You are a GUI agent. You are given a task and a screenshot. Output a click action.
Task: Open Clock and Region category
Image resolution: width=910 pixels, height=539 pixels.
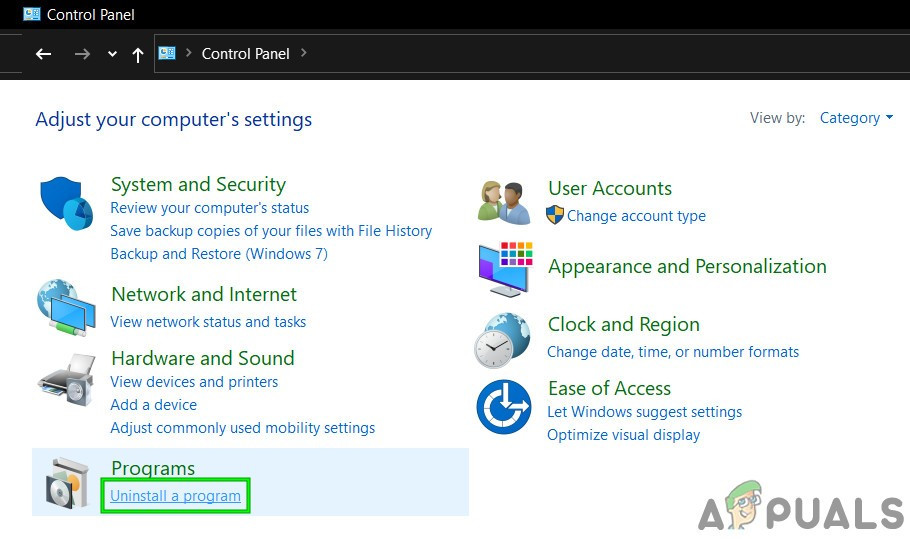click(x=624, y=325)
